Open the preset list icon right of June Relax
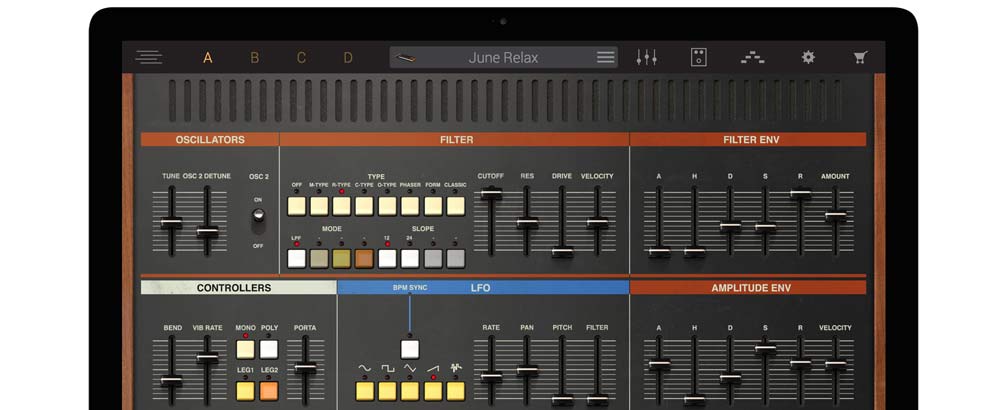This screenshot has height=410, width=1000. [x=606, y=57]
